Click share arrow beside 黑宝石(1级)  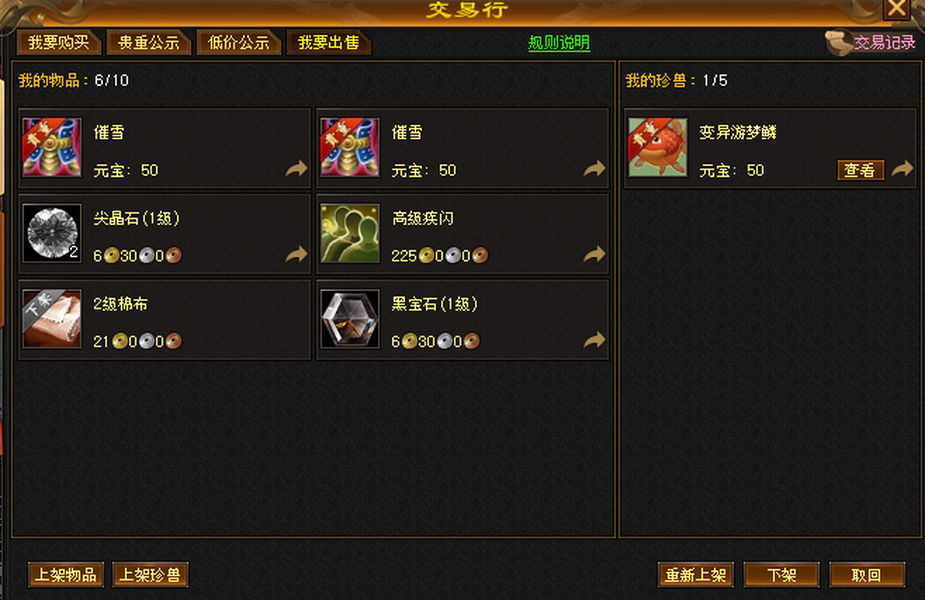595,340
